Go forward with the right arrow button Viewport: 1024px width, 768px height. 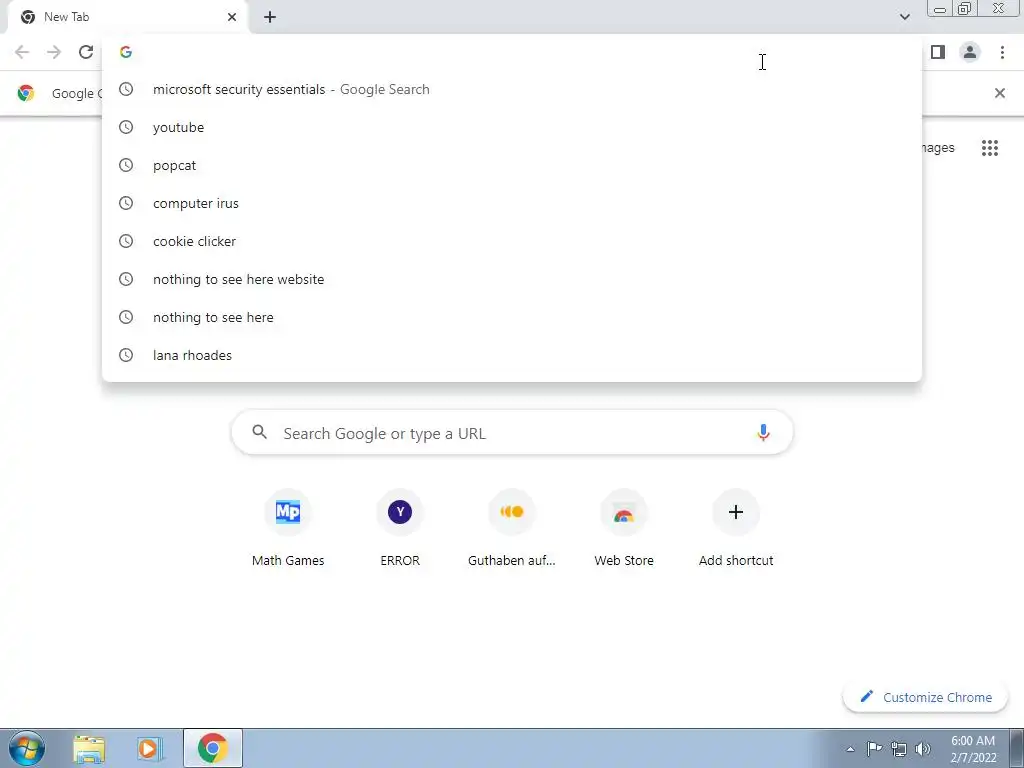54,52
